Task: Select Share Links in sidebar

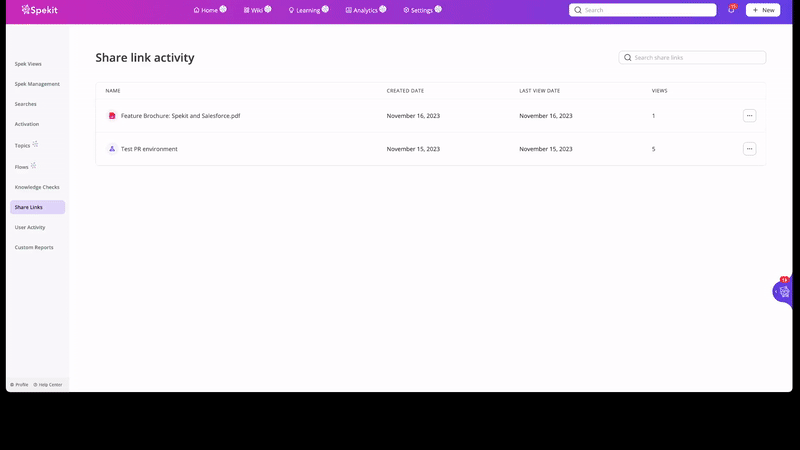Action: [37, 207]
